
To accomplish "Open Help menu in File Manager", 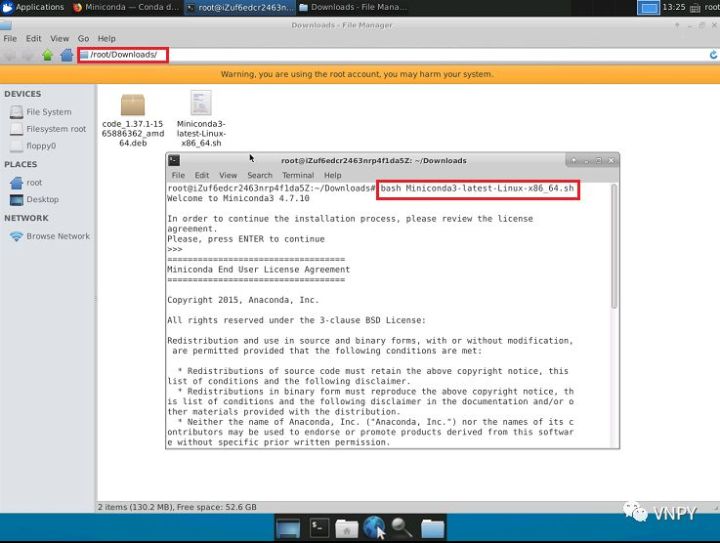I will (x=107, y=39).
